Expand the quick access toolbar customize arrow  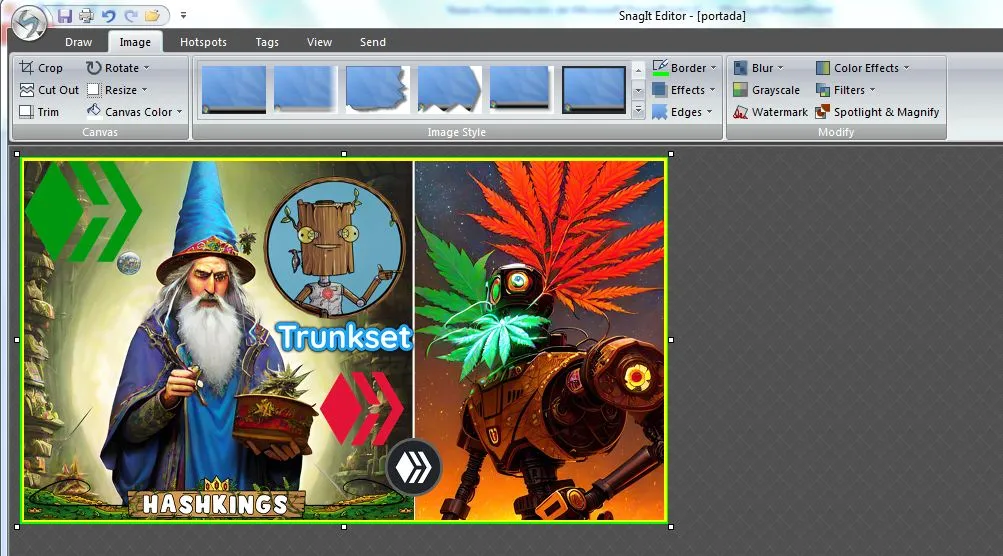tap(183, 15)
